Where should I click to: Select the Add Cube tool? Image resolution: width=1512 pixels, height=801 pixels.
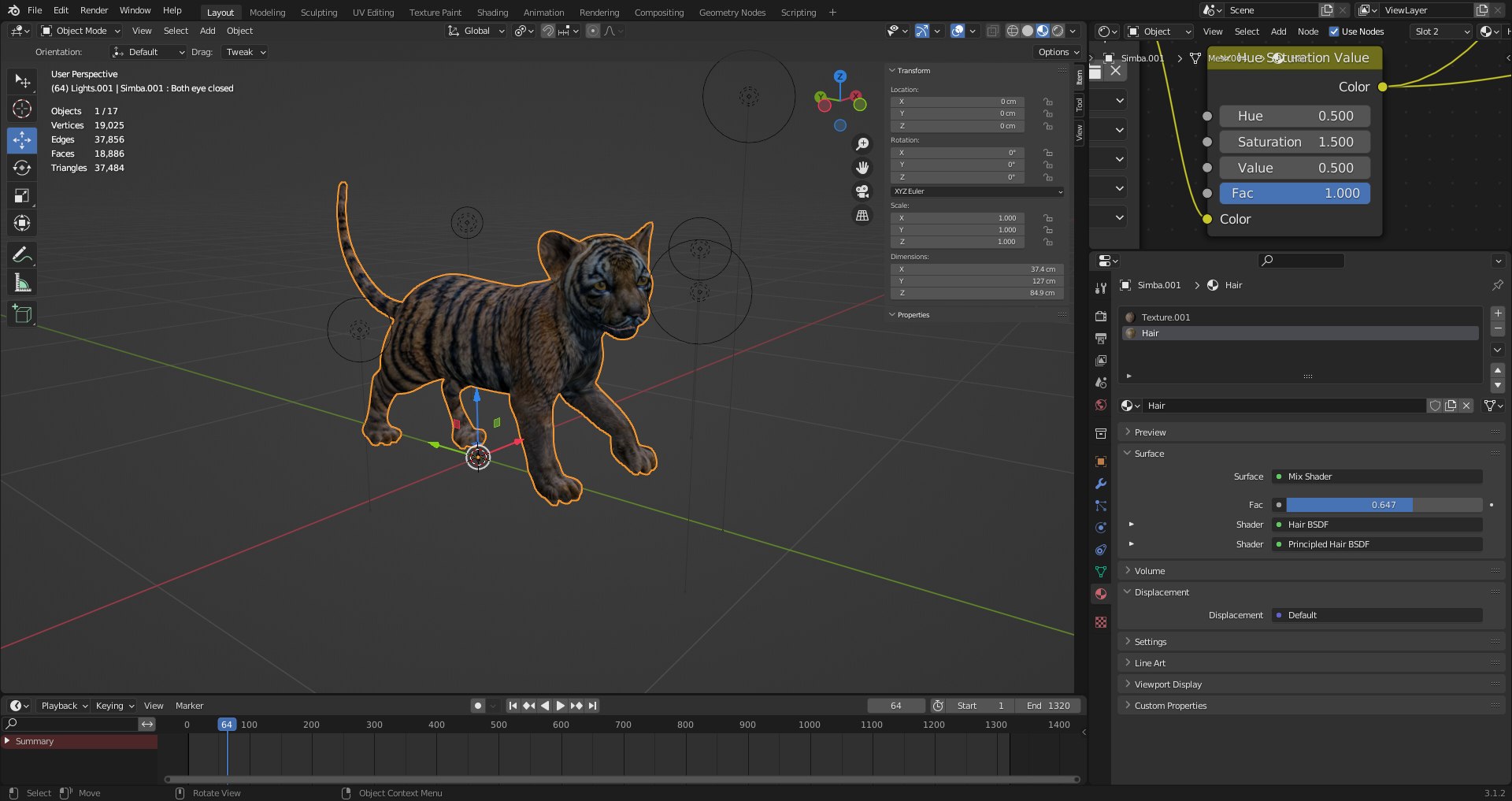pos(22,313)
